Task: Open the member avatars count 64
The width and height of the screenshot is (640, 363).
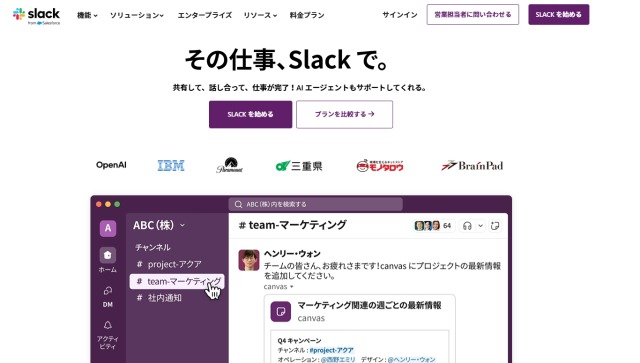Action: click(x=433, y=226)
